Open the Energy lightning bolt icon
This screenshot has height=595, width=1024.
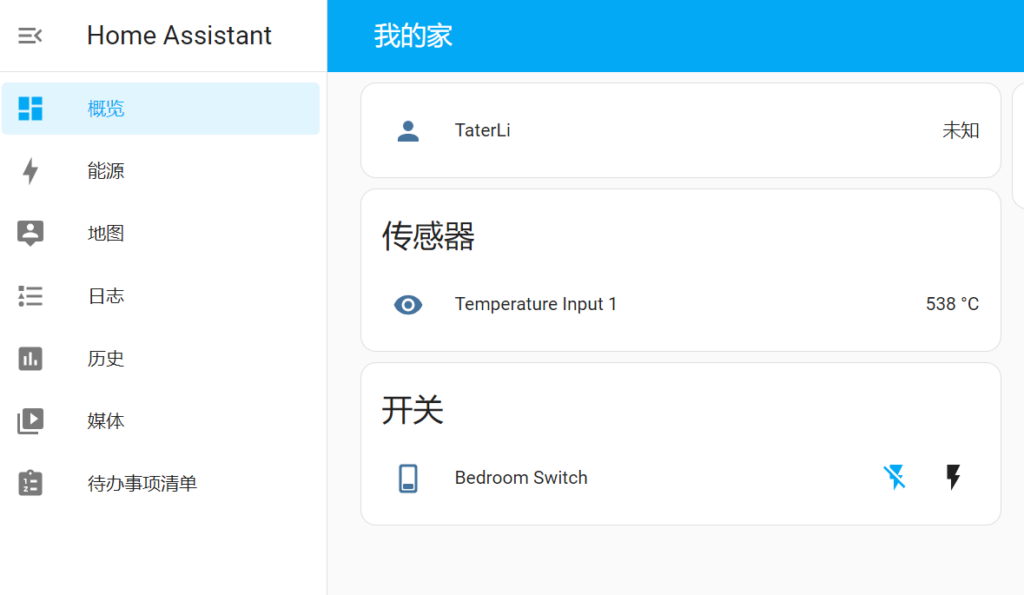30,171
